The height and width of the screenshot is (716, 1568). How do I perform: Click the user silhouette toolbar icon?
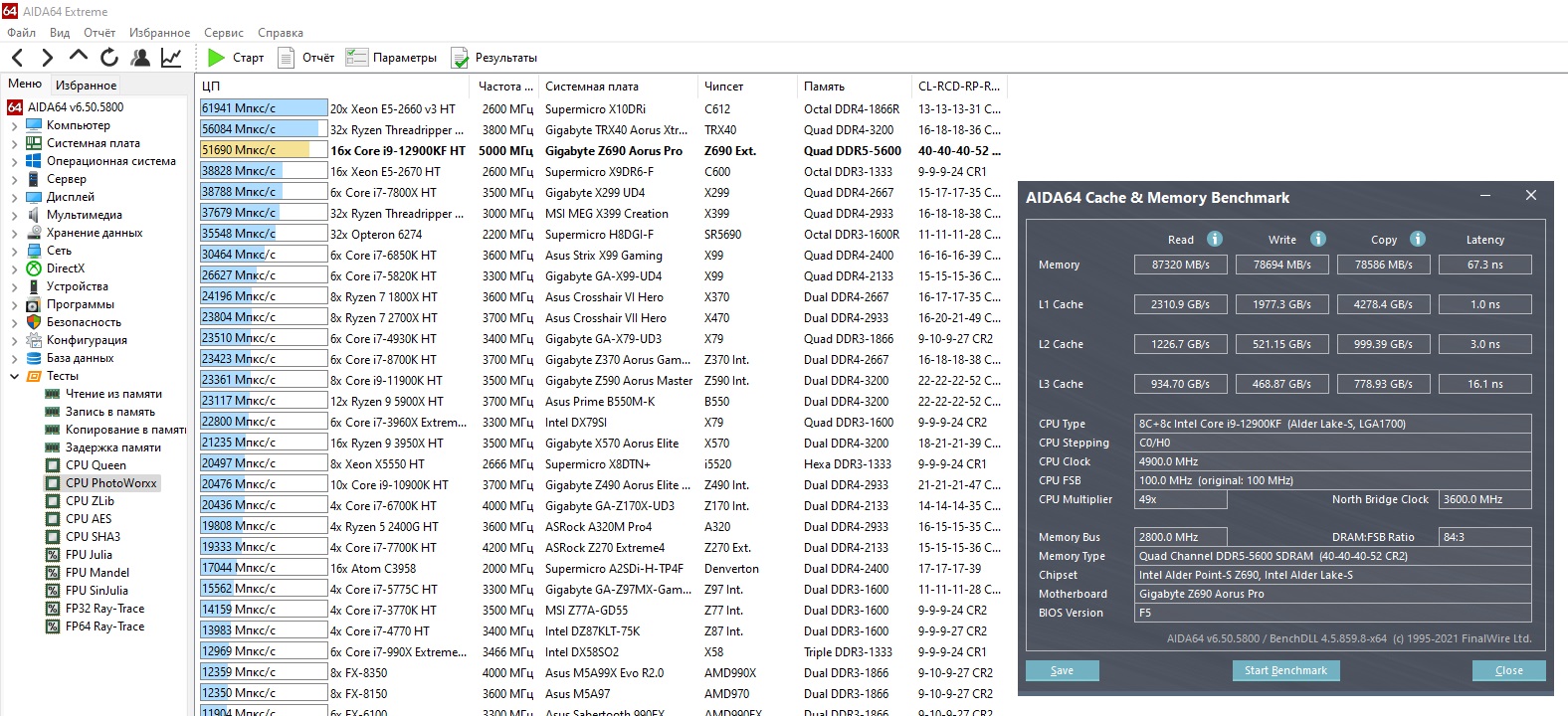click(140, 58)
